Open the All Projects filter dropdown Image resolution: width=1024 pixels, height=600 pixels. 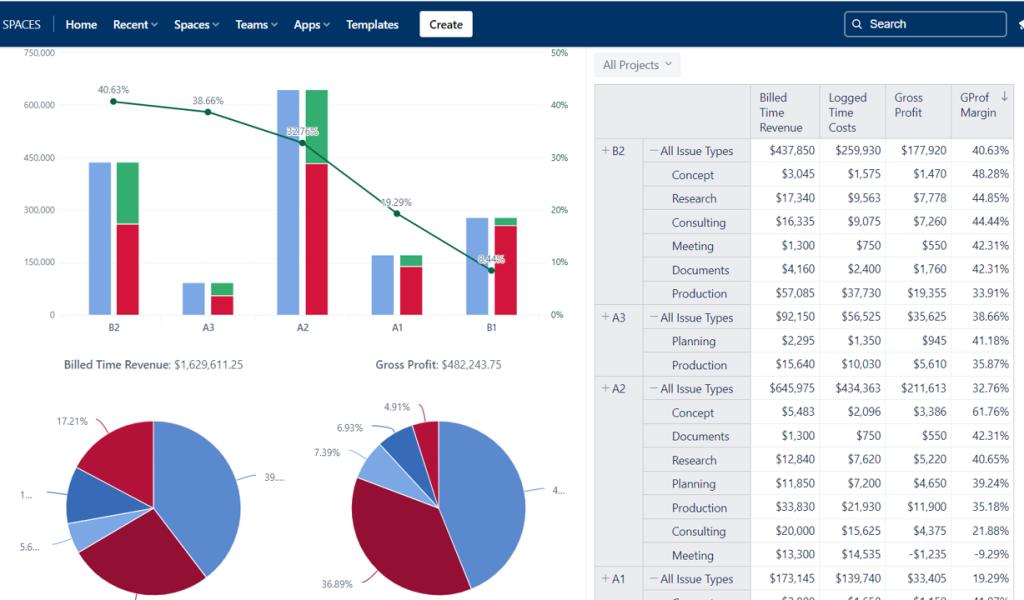point(637,65)
